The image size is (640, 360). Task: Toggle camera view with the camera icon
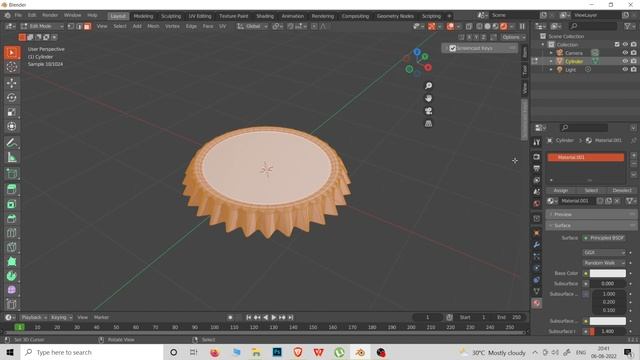(x=428, y=111)
